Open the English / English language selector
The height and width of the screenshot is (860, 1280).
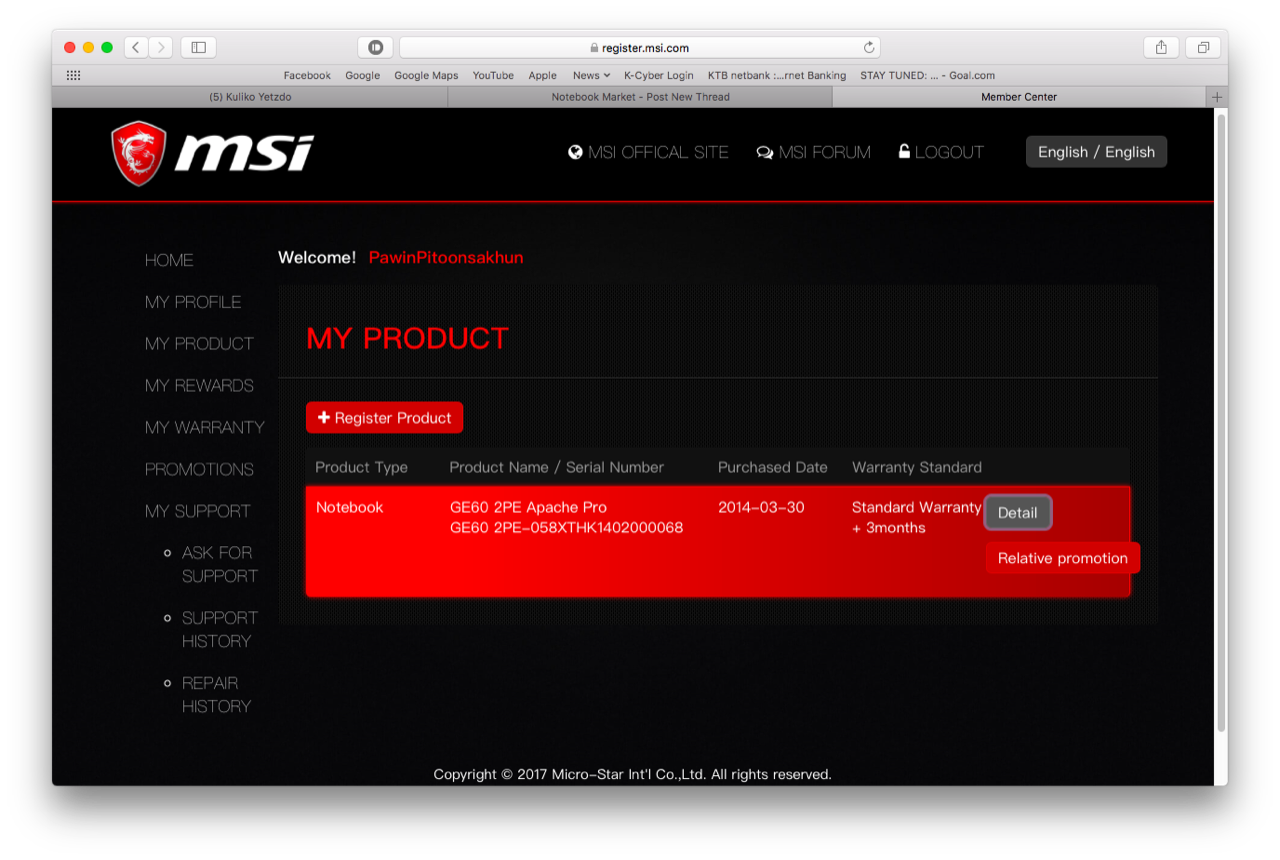[1096, 152]
